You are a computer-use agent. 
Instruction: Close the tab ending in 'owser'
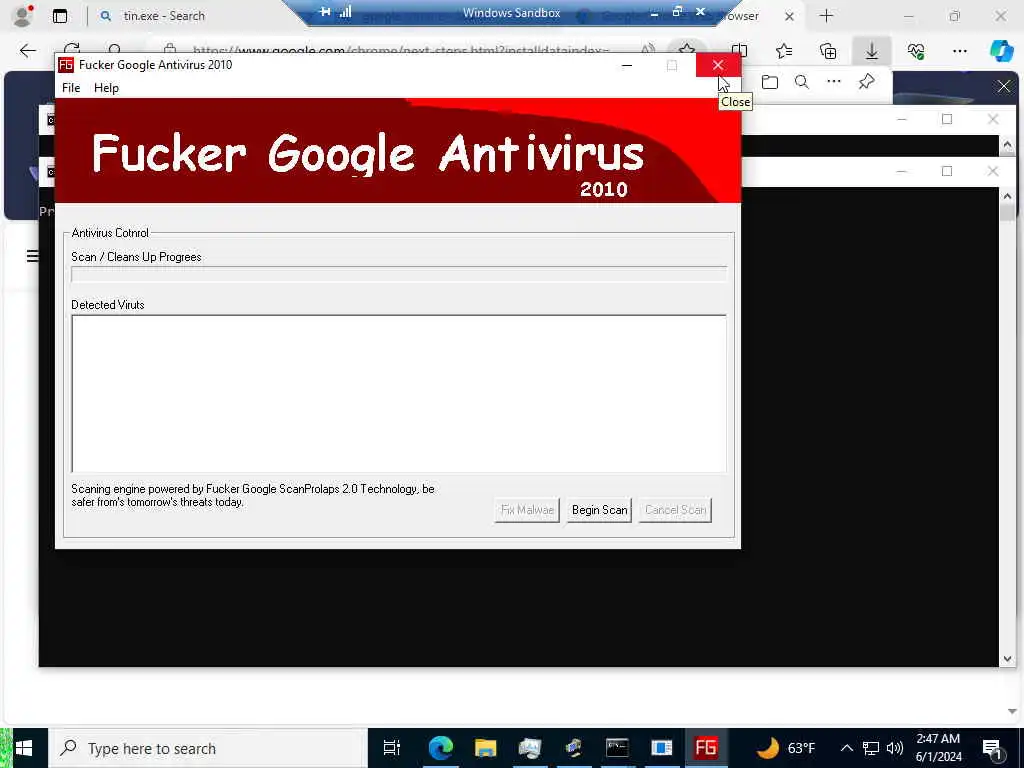pyautogui.click(x=789, y=16)
